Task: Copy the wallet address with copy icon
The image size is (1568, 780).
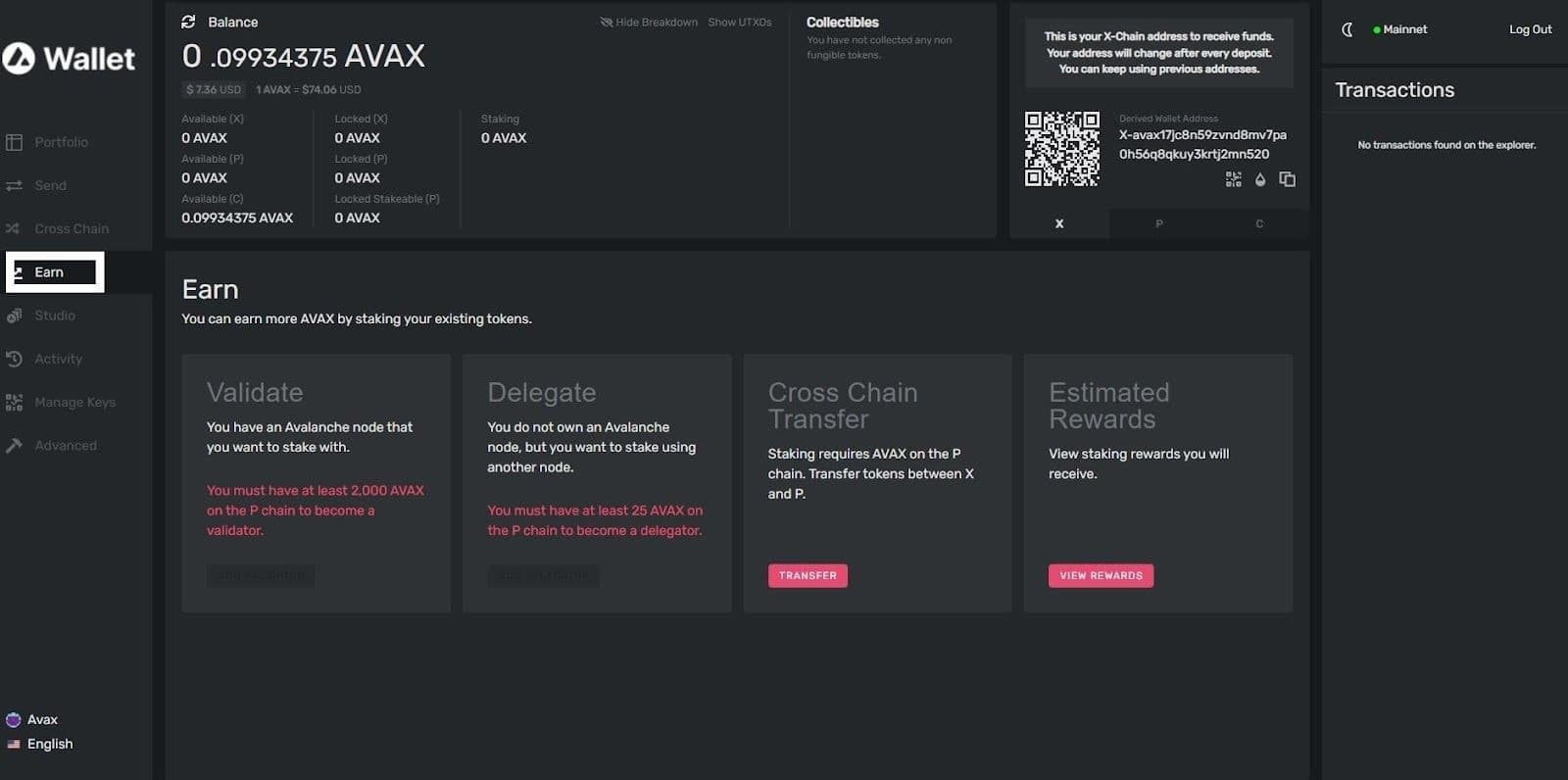Action: (x=1288, y=179)
